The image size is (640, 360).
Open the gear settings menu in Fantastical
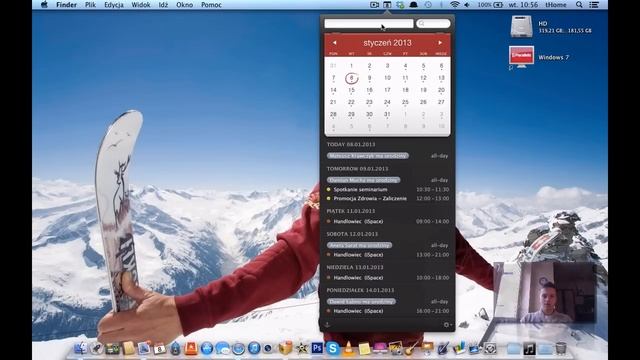point(447,325)
